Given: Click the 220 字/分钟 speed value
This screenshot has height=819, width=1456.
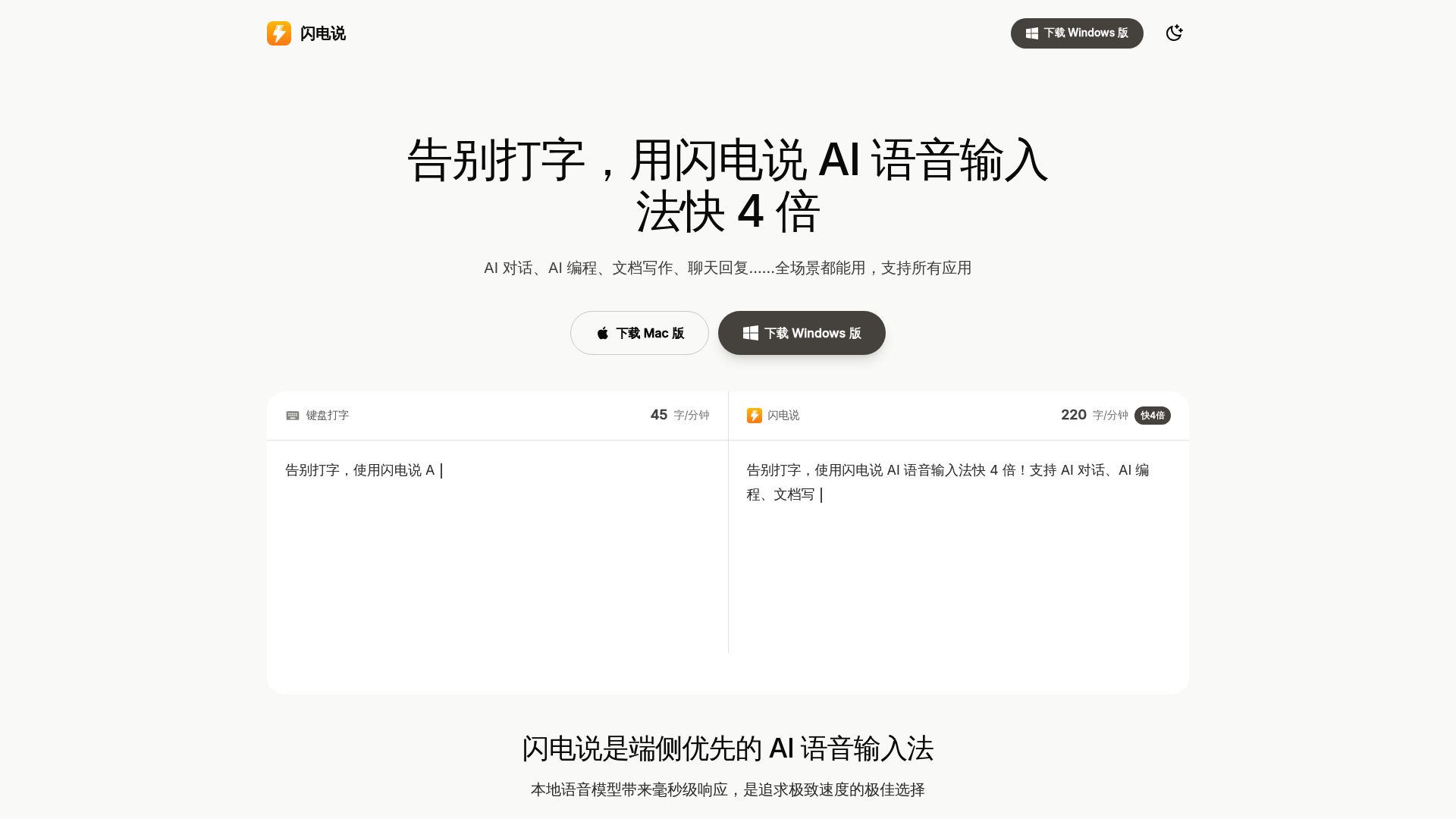Looking at the screenshot, I should coord(1094,415).
